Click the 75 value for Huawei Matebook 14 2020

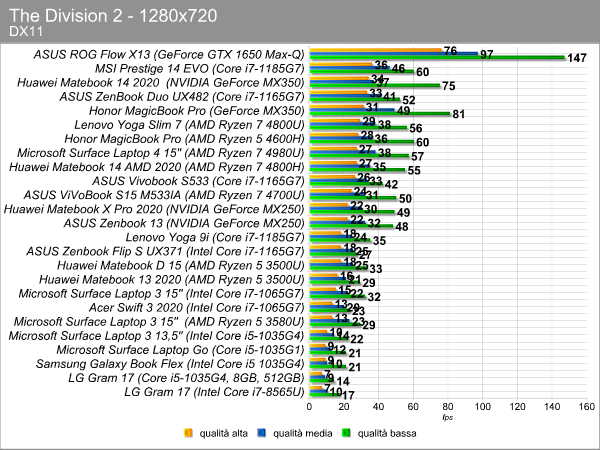[449, 86]
